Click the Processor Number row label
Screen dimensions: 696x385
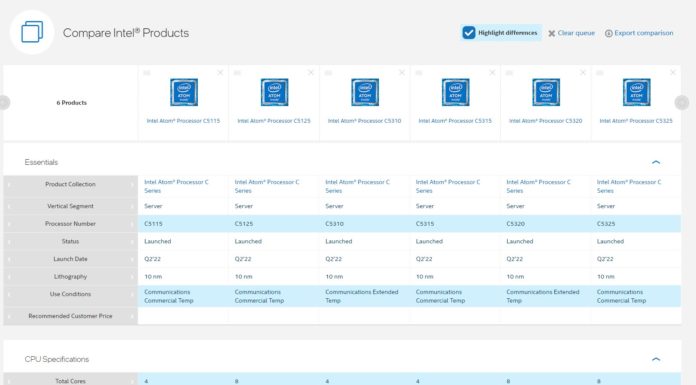tap(70, 224)
